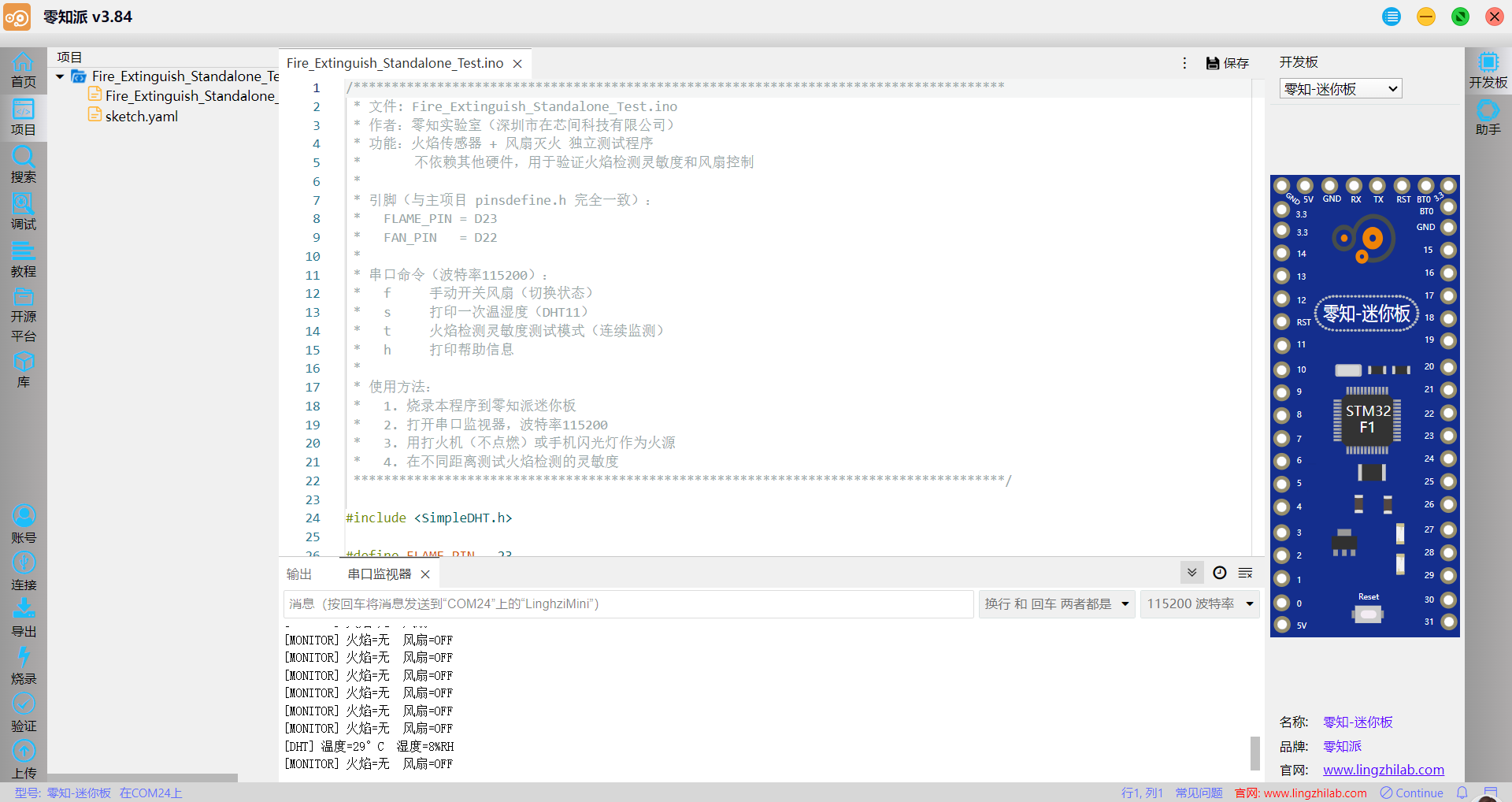Image resolution: width=1512 pixels, height=802 pixels.
Task: Switch to the 输出 output tab
Action: tap(299, 574)
